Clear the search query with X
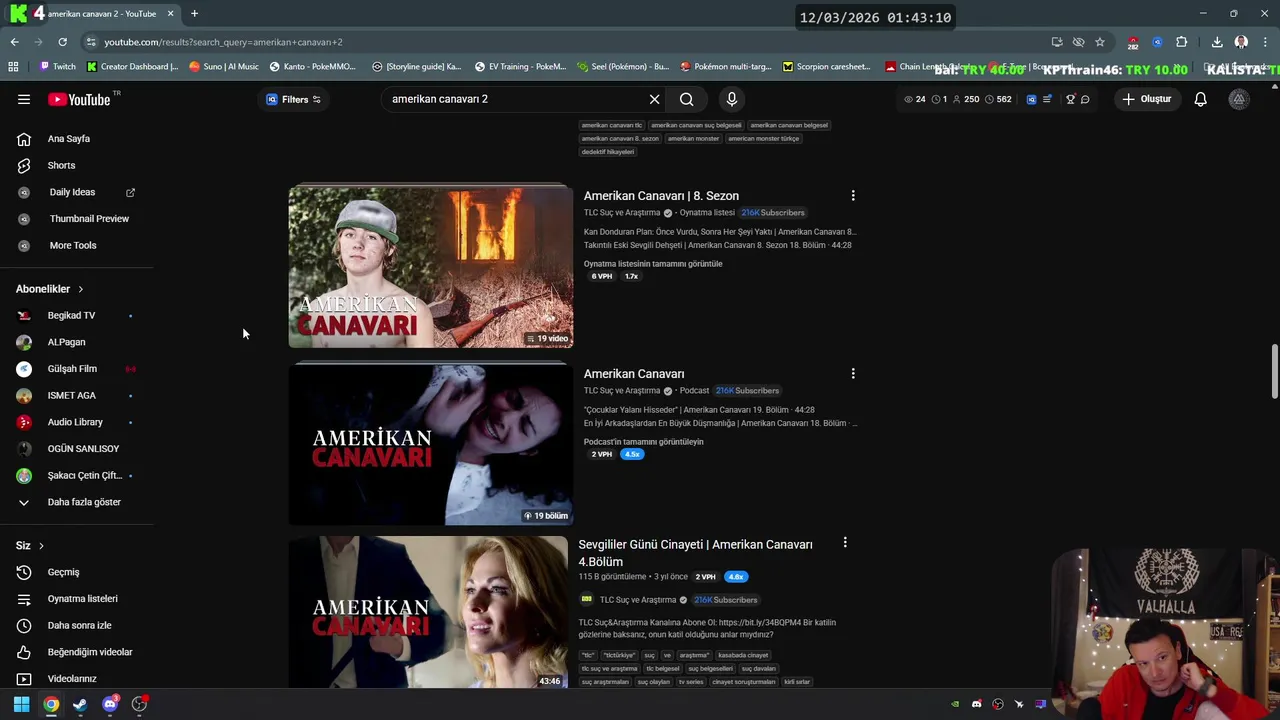The height and width of the screenshot is (720, 1280). pyautogui.click(x=654, y=99)
